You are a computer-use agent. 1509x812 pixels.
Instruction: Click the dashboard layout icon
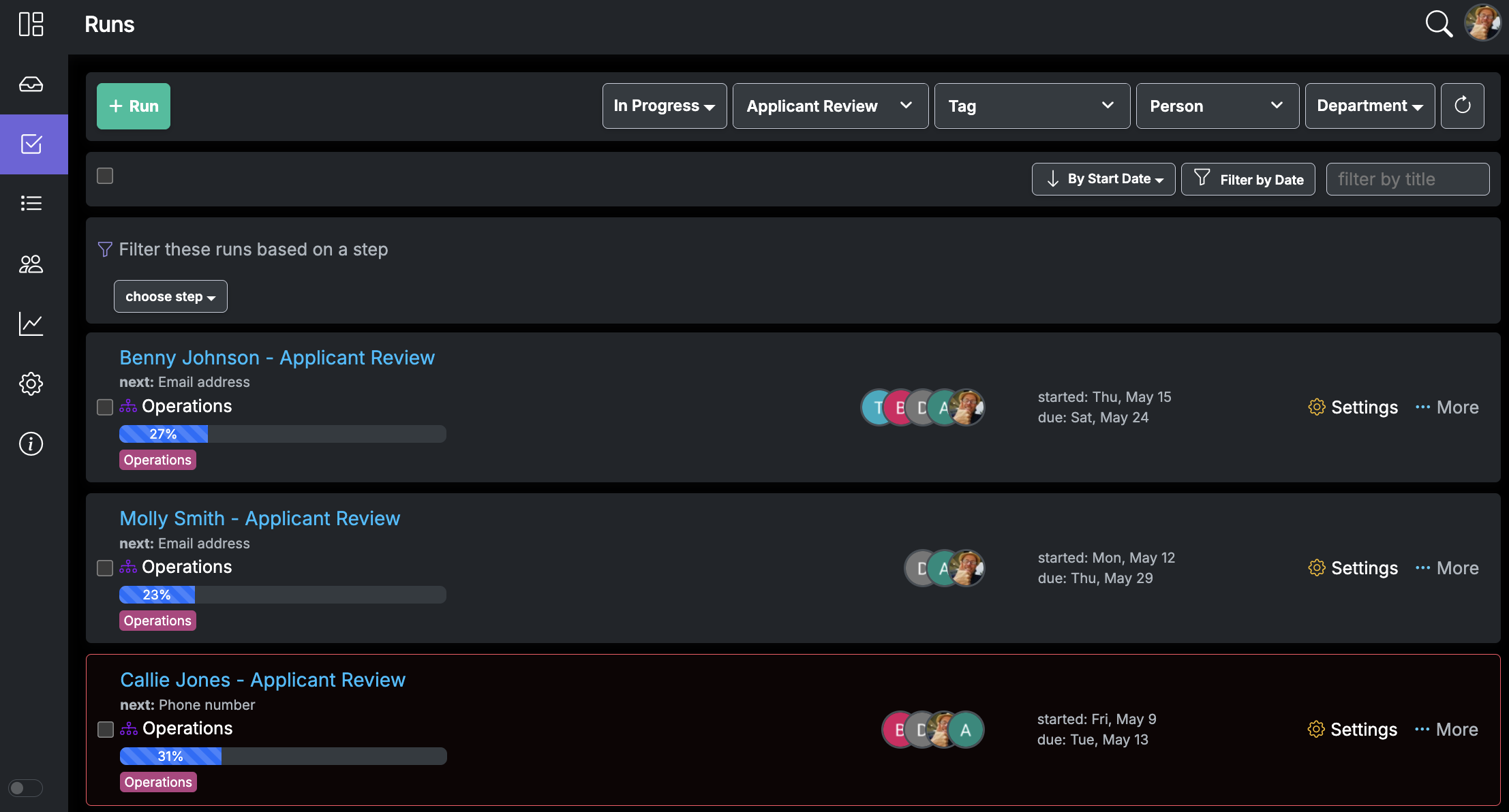pos(31,25)
